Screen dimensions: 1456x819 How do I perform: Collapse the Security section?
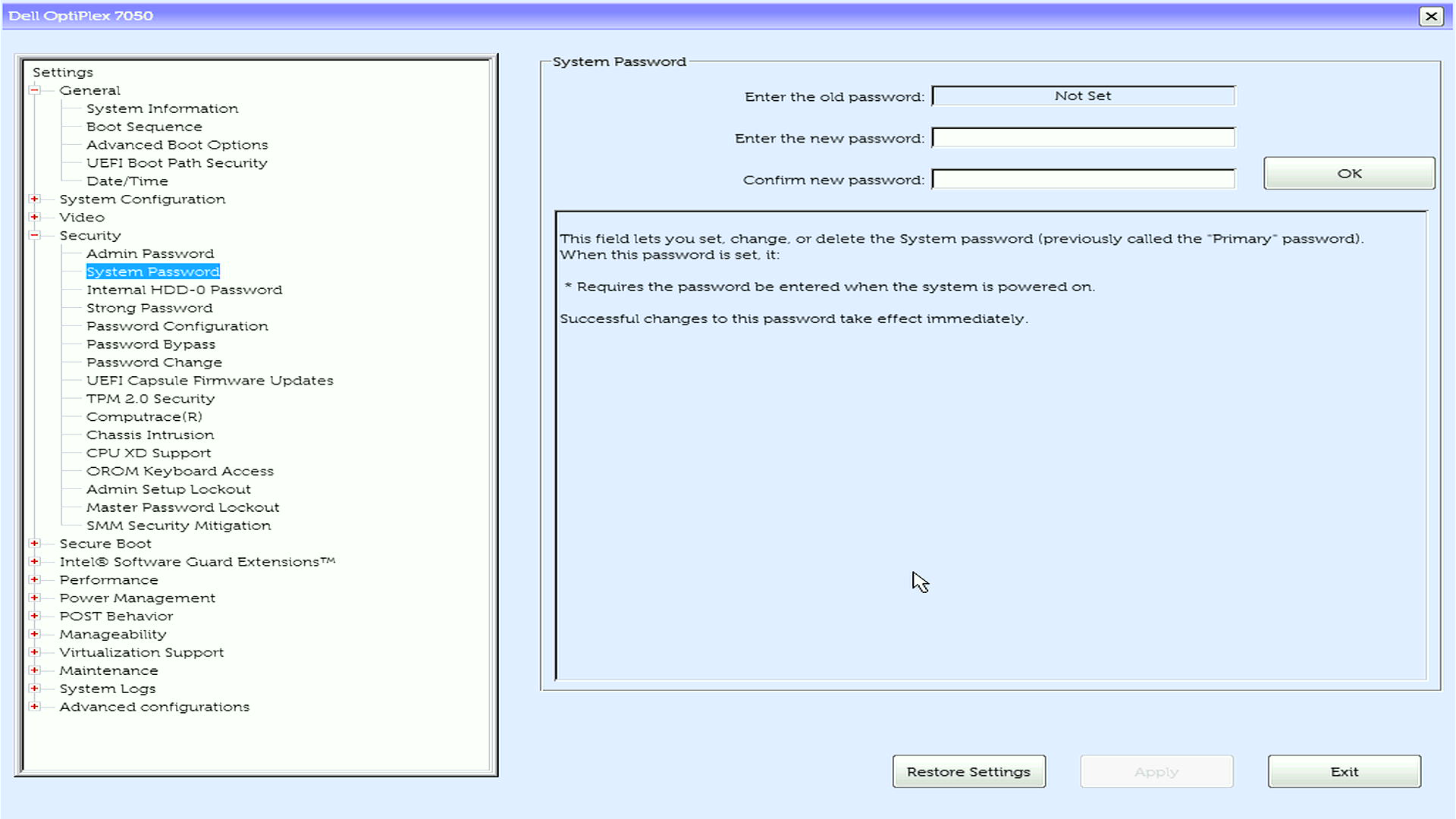tap(35, 235)
